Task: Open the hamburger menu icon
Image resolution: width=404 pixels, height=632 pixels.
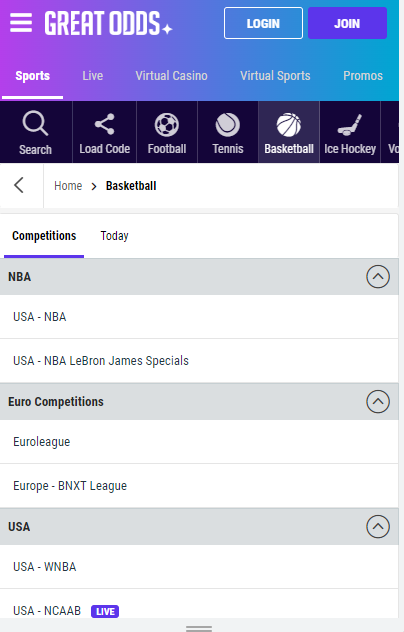Action: (21, 23)
